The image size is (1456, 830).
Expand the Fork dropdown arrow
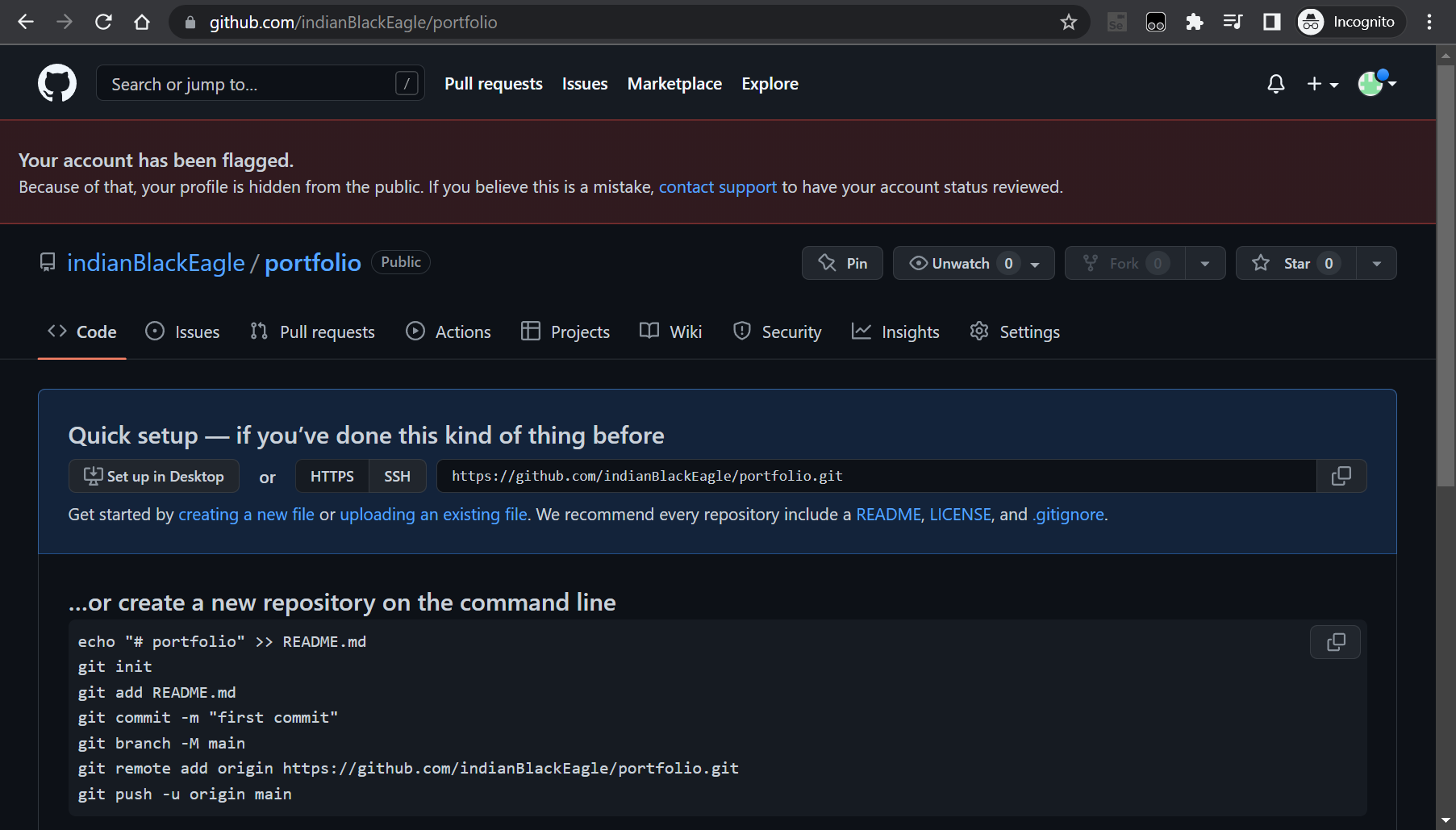tap(1205, 263)
